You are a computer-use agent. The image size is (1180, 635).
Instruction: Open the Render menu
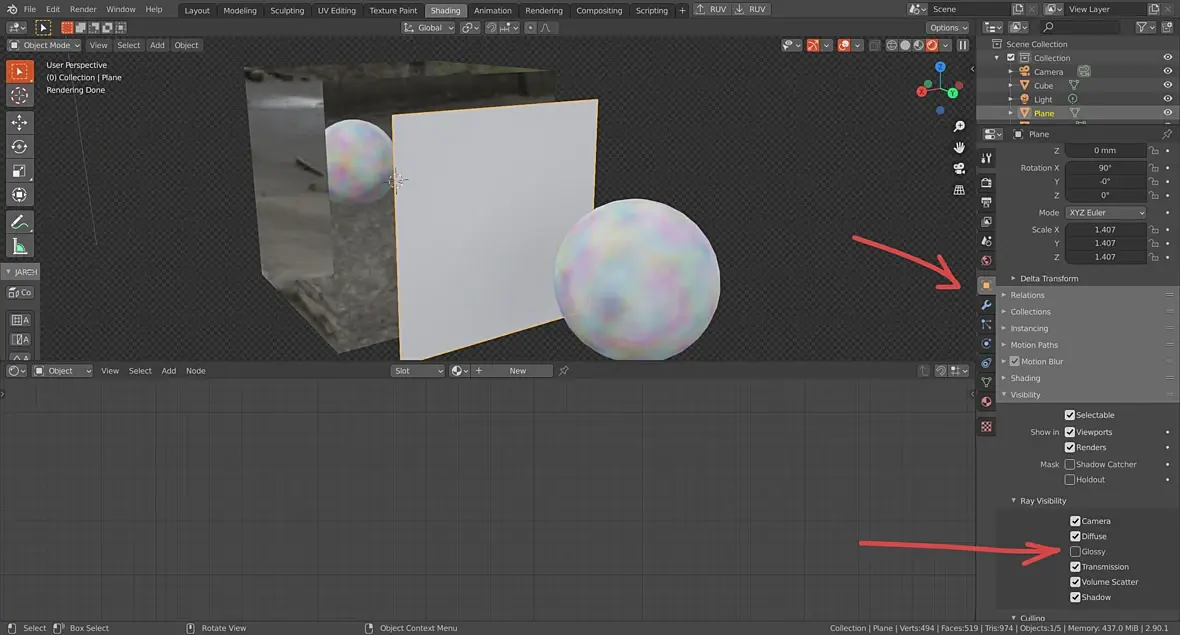[83, 9]
